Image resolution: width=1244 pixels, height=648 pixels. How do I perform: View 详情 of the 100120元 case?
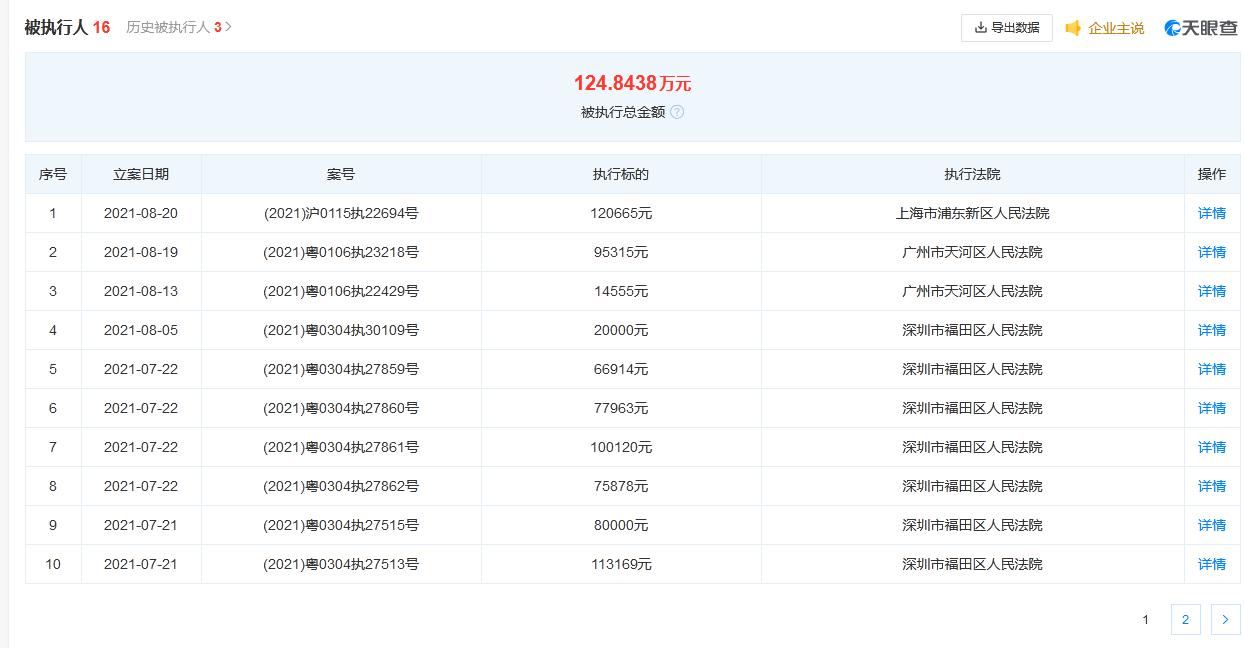coord(1211,447)
